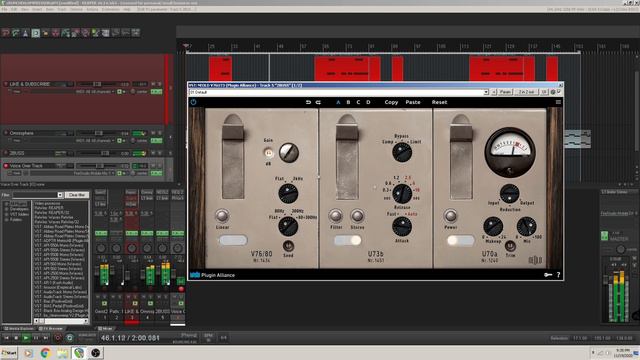The image size is (640, 360).
Task: Open Chrome from the taskbar
Action: coord(45,353)
